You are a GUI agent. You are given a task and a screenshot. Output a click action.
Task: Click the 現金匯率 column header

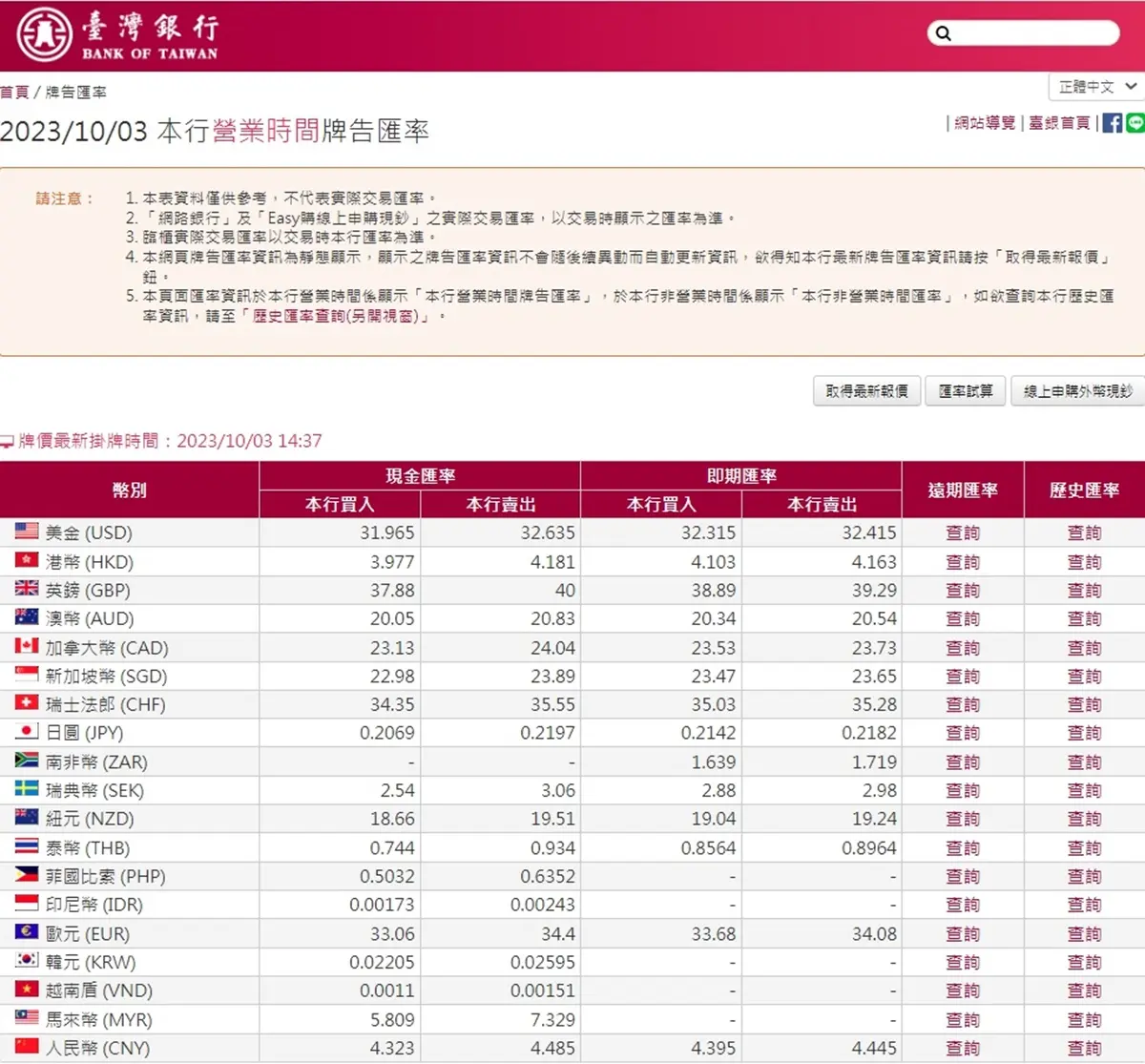pos(420,476)
